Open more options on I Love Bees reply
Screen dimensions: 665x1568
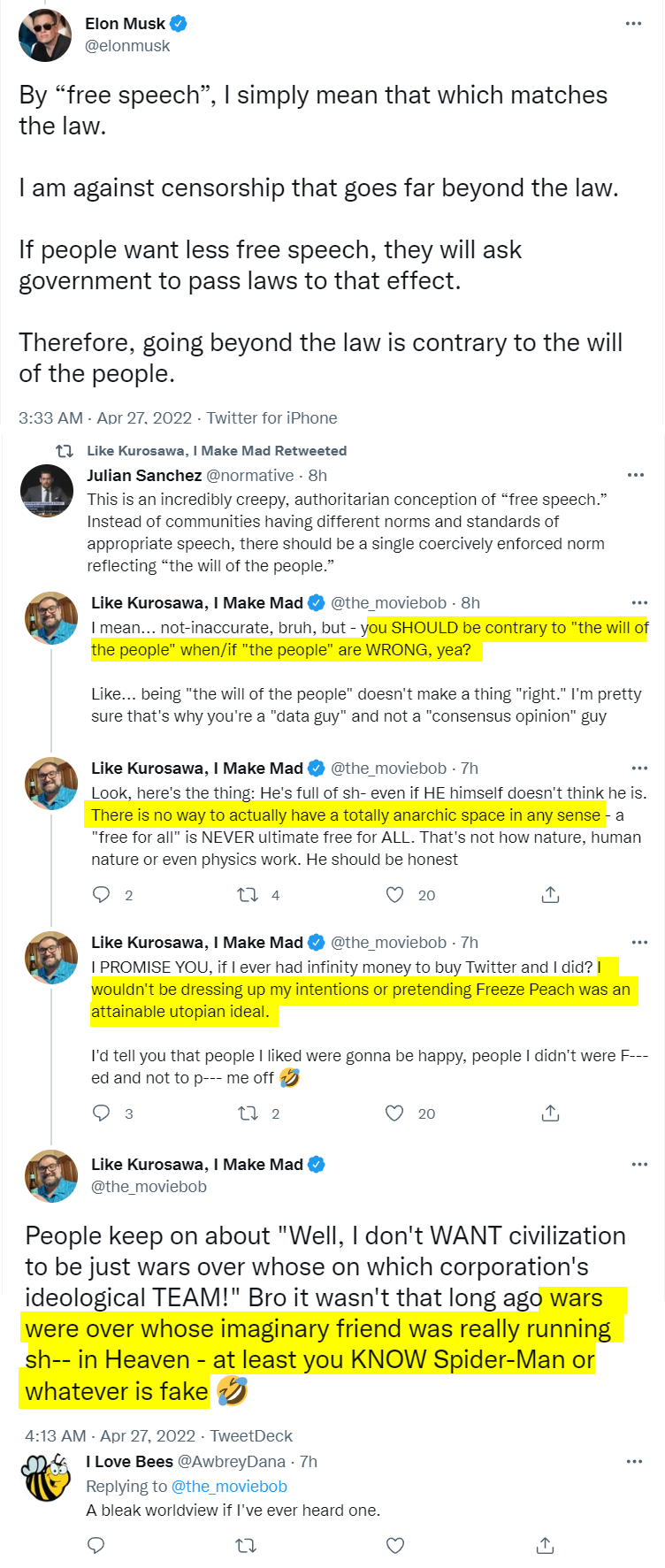click(634, 1461)
